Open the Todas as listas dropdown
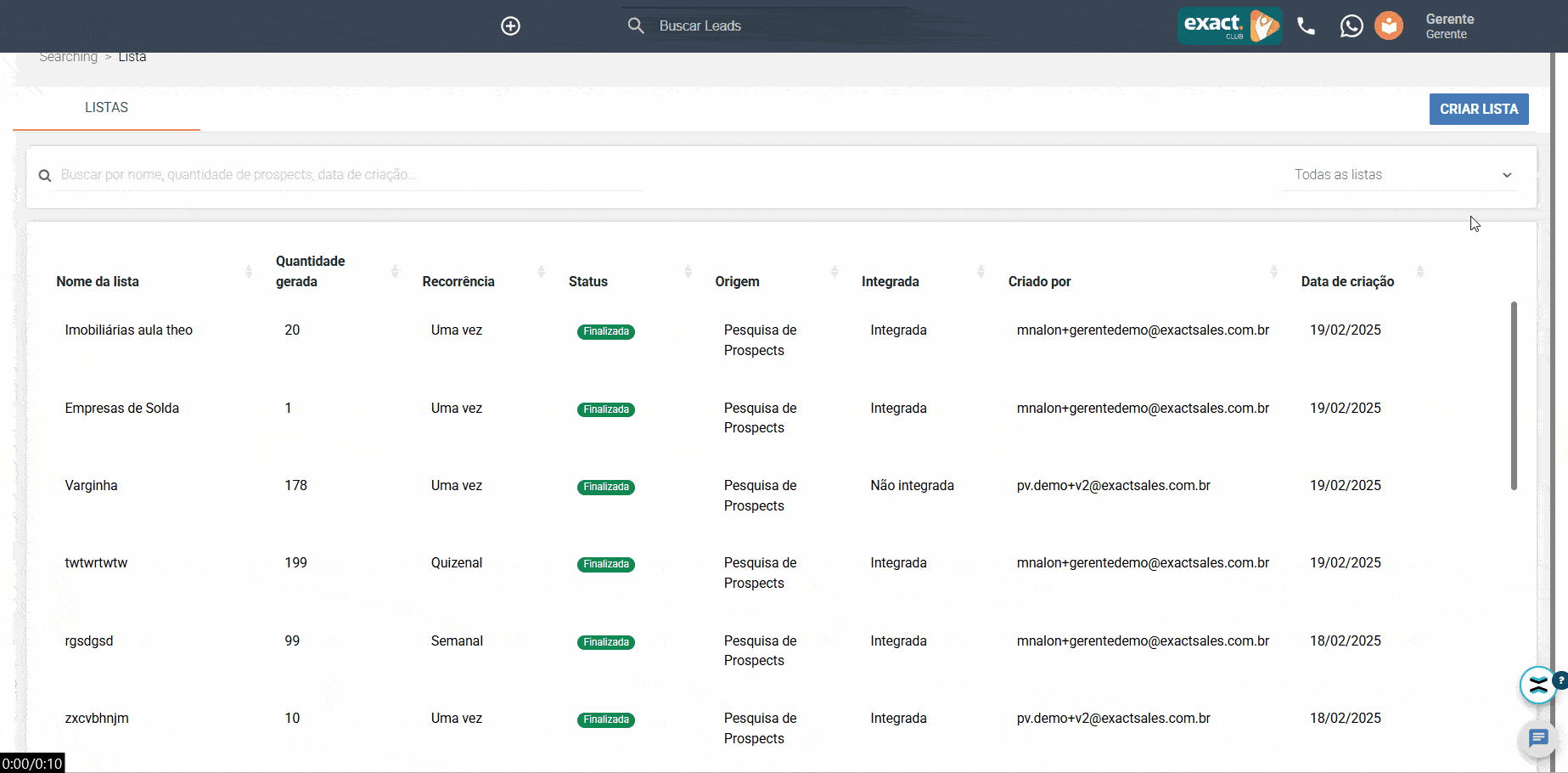The image size is (1568, 773). pyautogui.click(x=1402, y=175)
